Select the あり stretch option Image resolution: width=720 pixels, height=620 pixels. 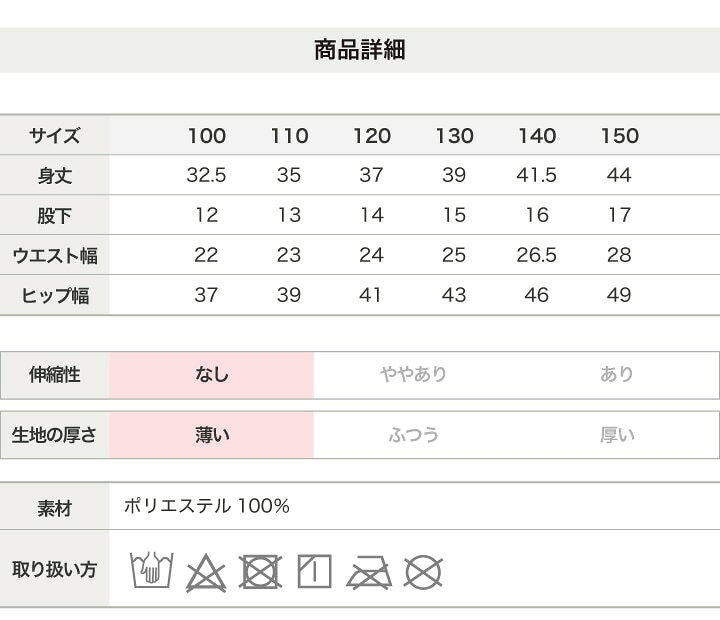[617, 374]
